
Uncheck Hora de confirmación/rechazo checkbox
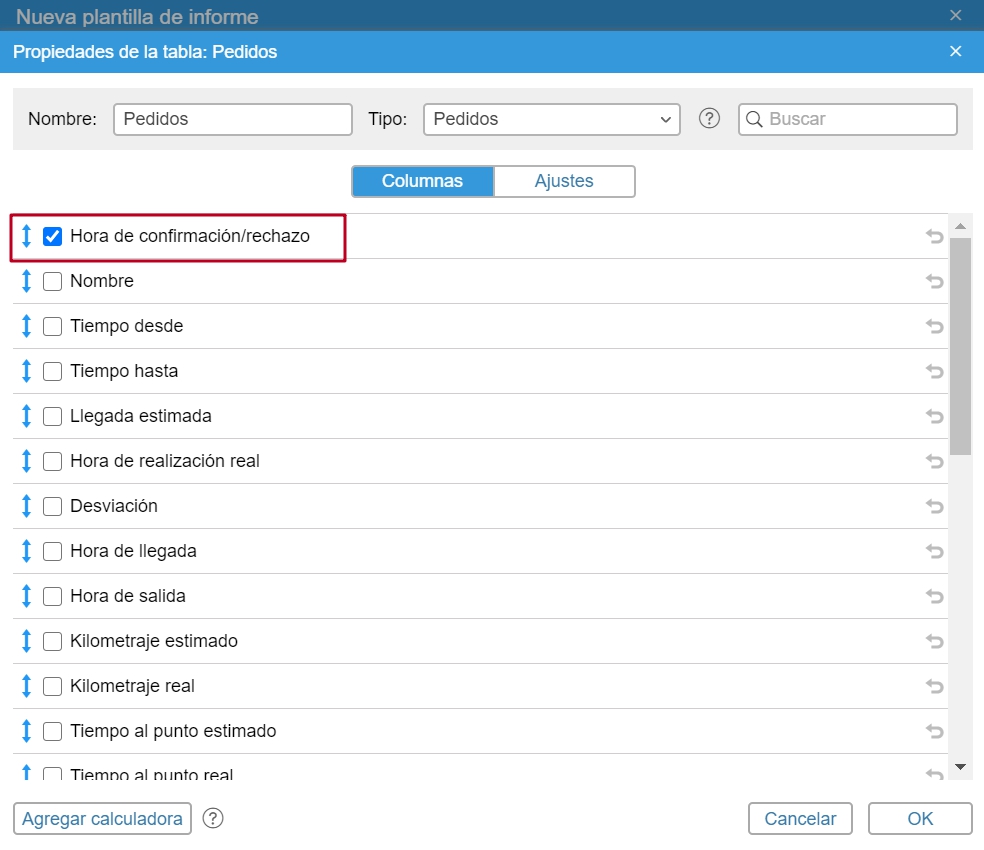coord(53,237)
